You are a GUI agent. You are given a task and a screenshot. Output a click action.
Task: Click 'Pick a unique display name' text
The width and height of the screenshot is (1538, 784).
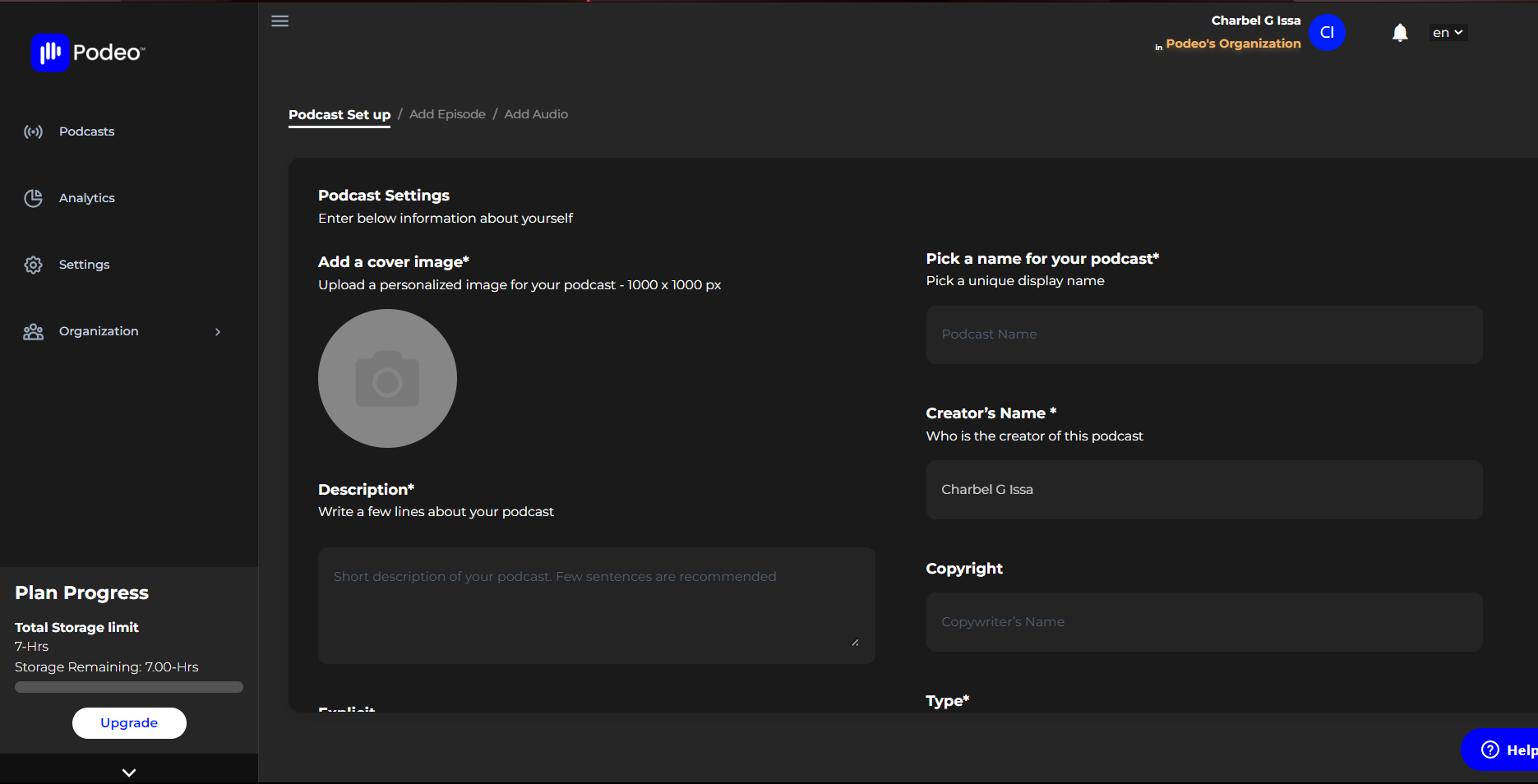[x=1015, y=281]
